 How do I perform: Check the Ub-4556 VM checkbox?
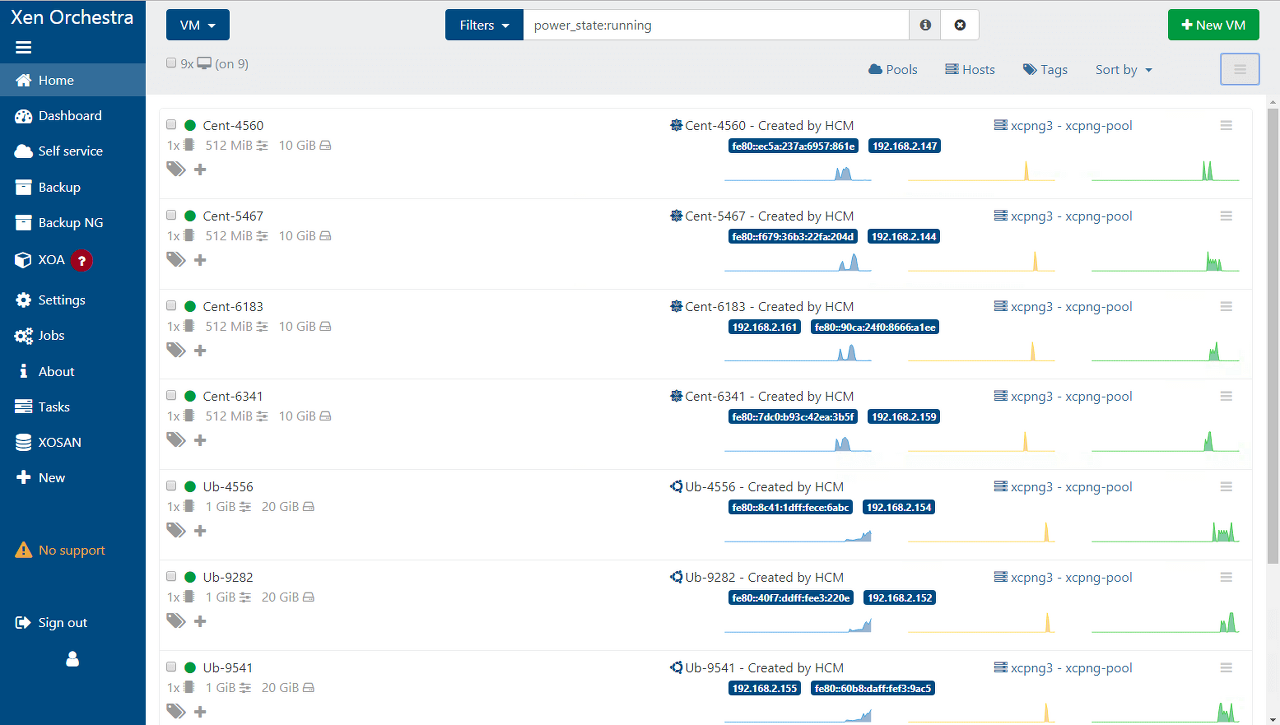(x=171, y=486)
